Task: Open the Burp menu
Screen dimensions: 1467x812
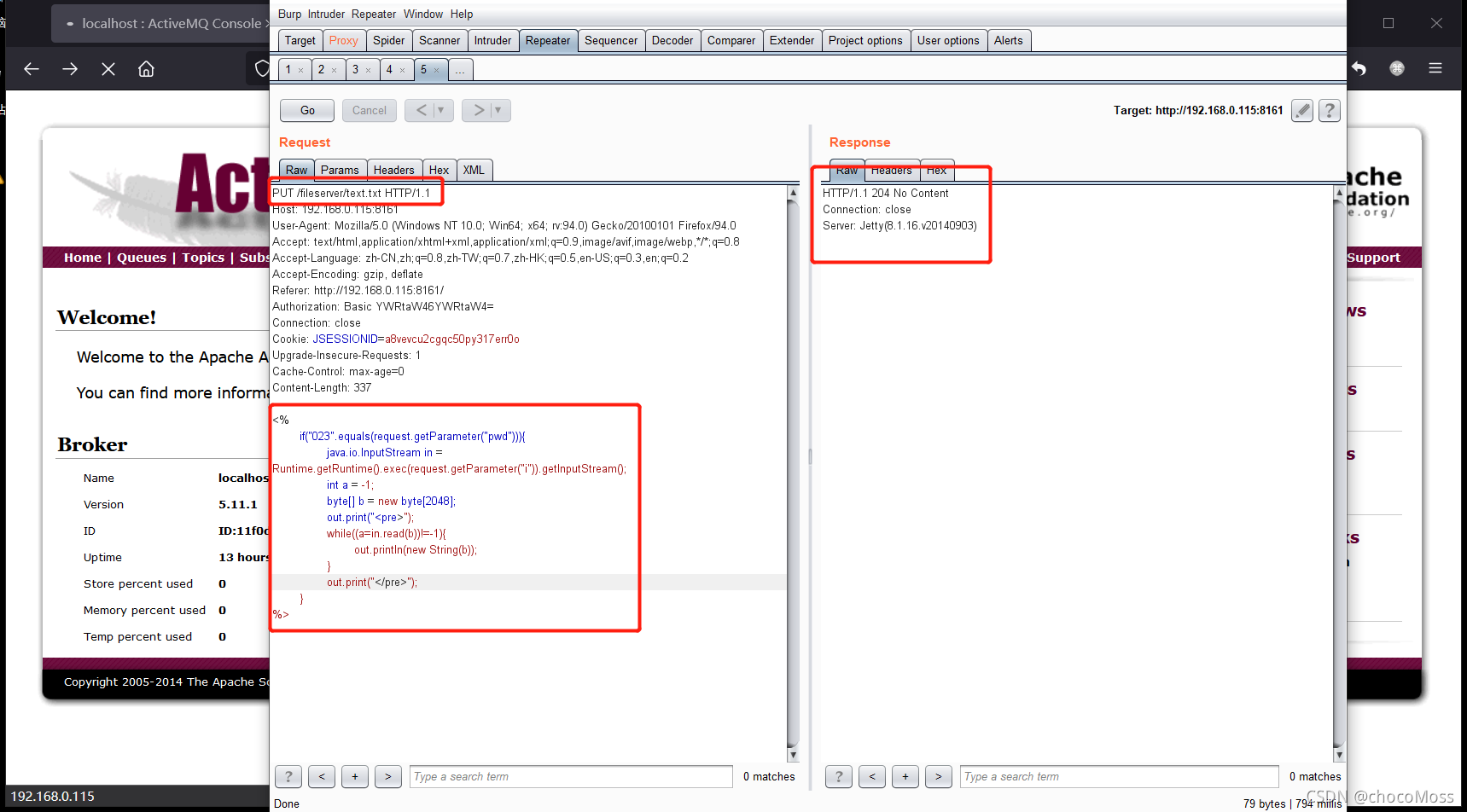Action: (x=289, y=14)
